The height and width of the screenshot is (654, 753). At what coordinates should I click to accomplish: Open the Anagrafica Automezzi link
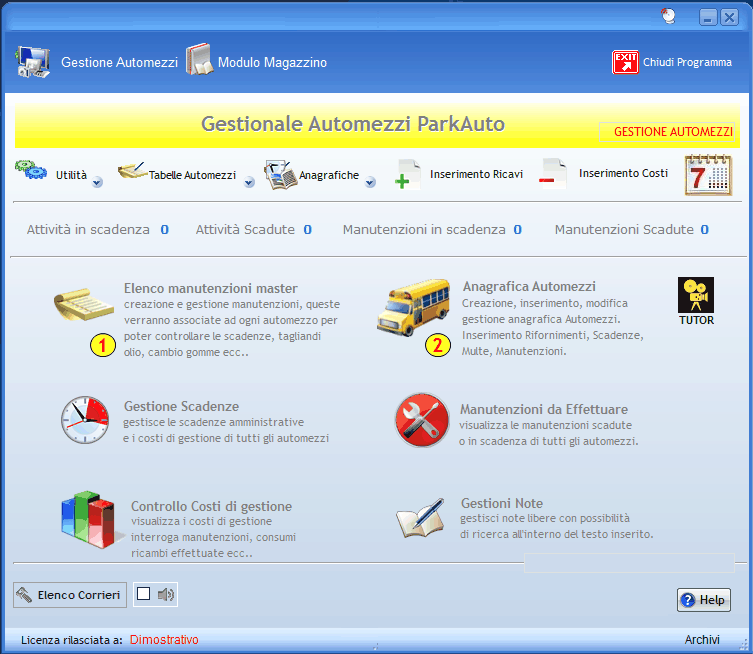(529, 286)
